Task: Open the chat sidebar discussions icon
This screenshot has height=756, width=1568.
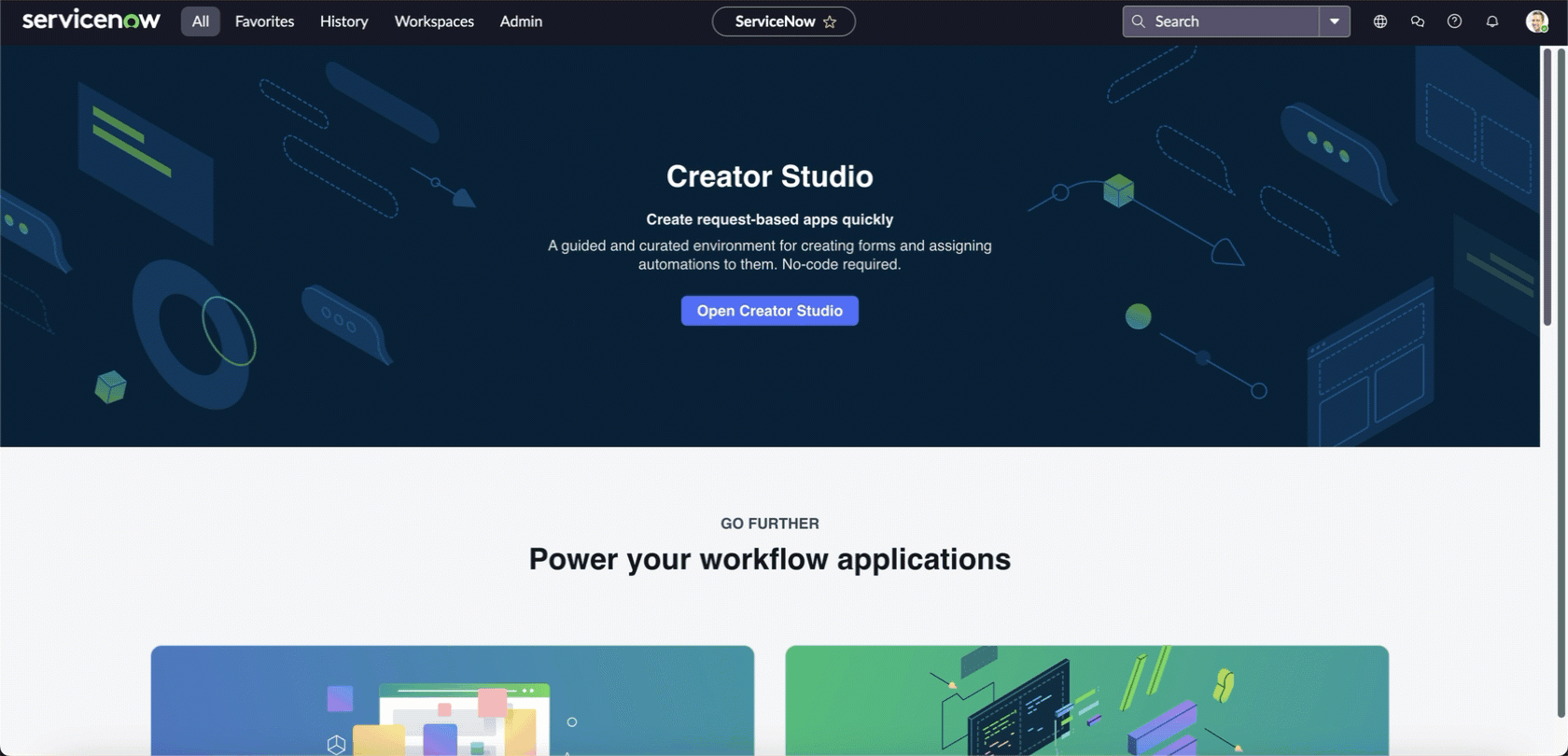Action: (1418, 21)
